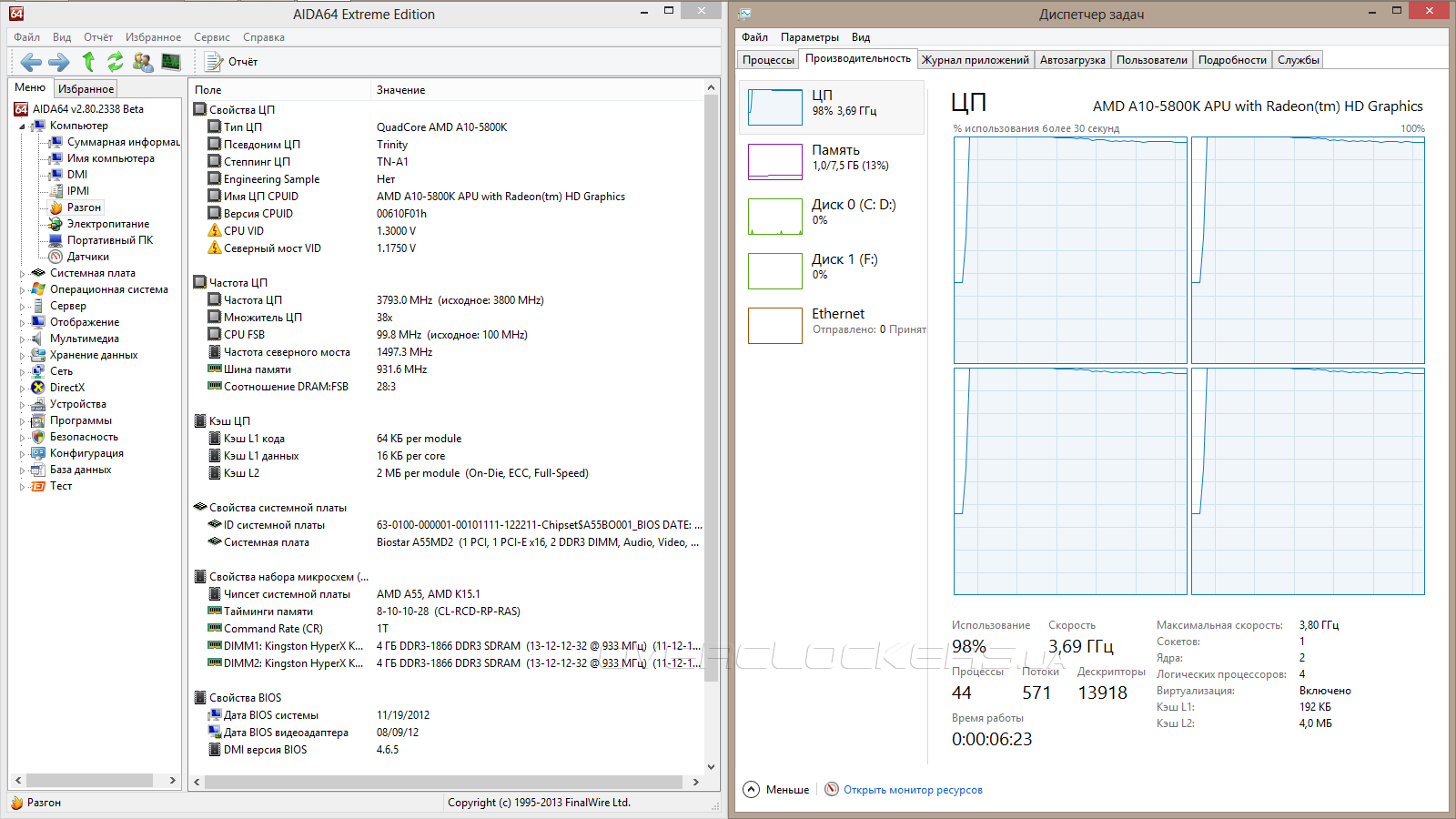Click the Task Manager resource monitor icon
The width and height of the screenshot is (1456, 819).
[832, 789]
